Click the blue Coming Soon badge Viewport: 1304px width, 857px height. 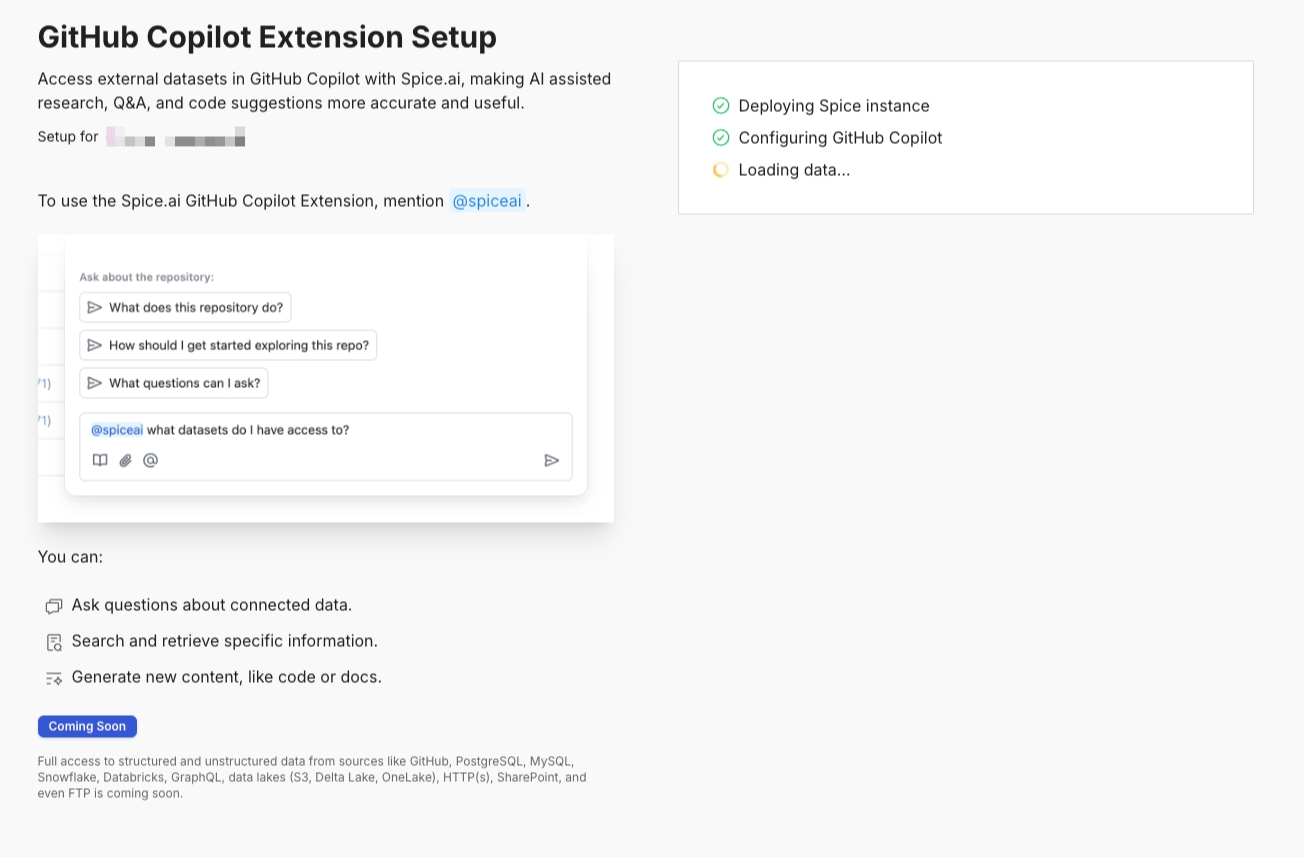pyautogui.click(x=87, y=726)
